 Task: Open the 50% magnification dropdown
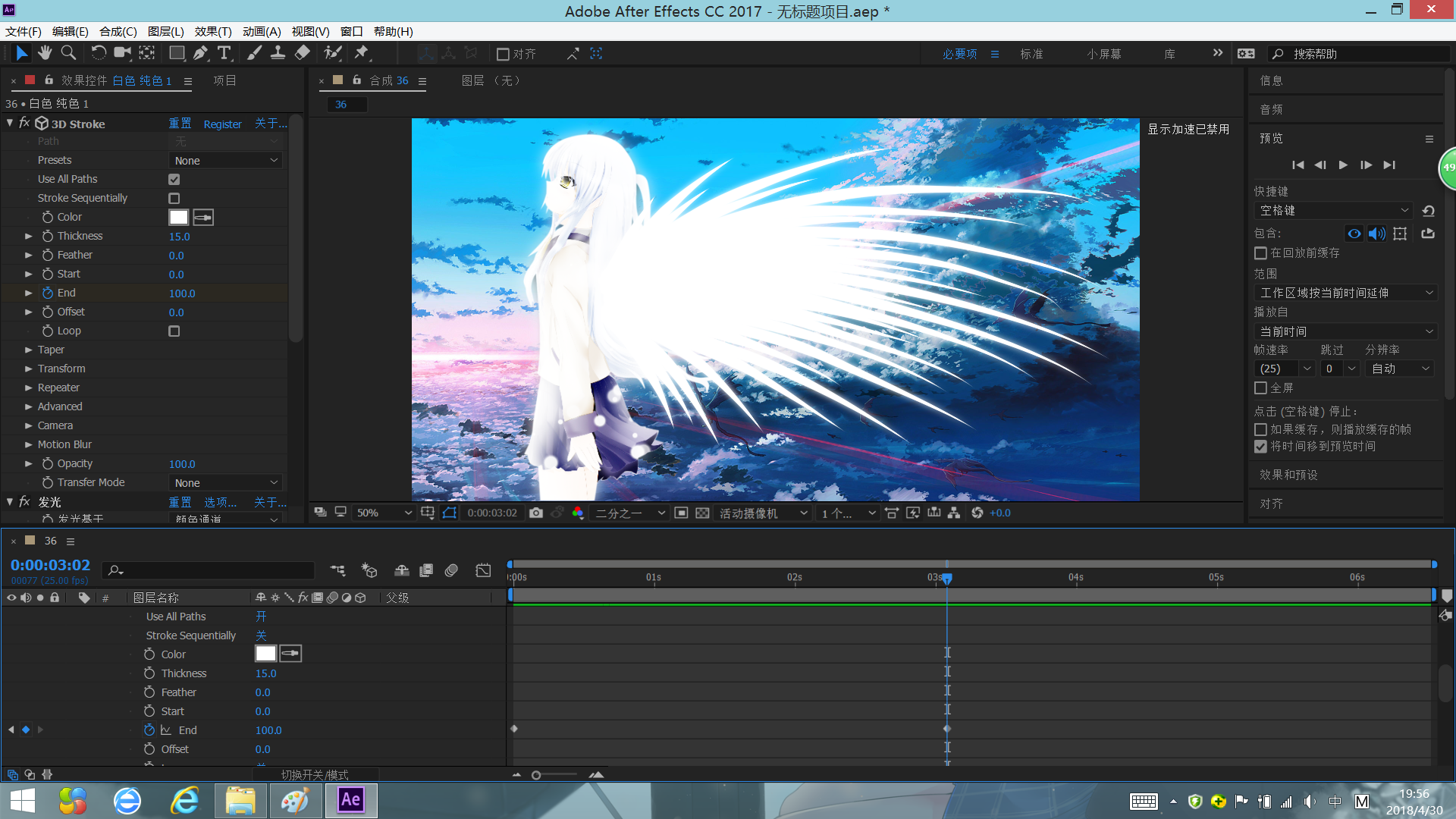384,513
